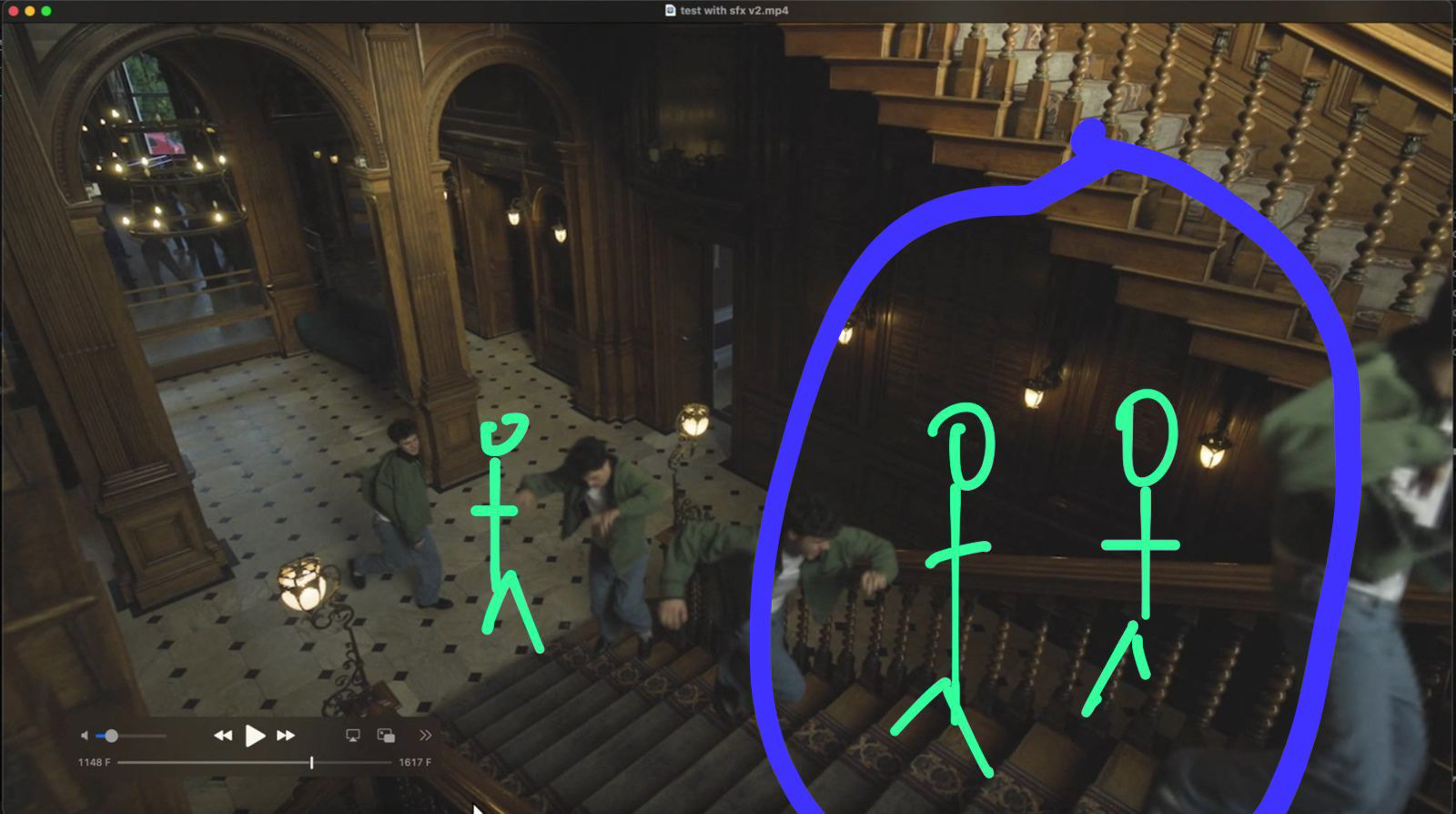Click the play button
Viewport: 1456px width, 814px height.
(x=255, y=736)
